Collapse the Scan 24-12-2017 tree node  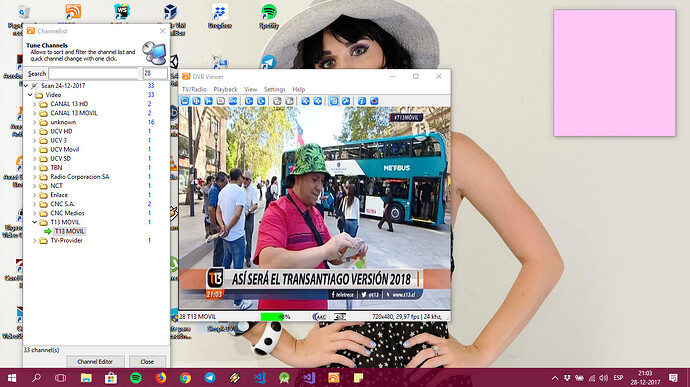[26, 86]
